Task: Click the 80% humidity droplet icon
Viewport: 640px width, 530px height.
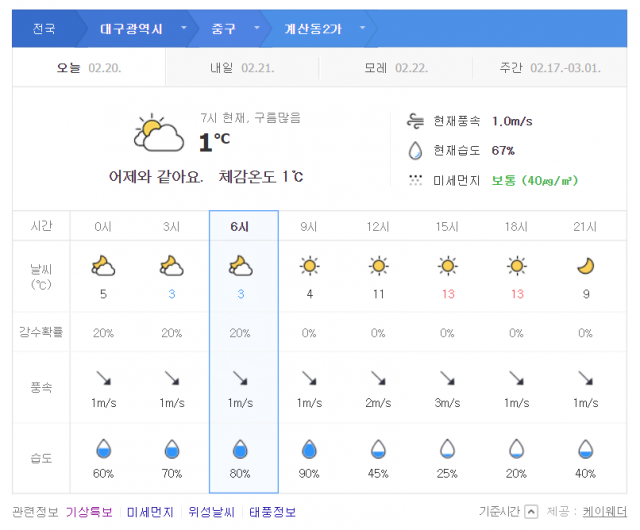Action: point(240,448)
